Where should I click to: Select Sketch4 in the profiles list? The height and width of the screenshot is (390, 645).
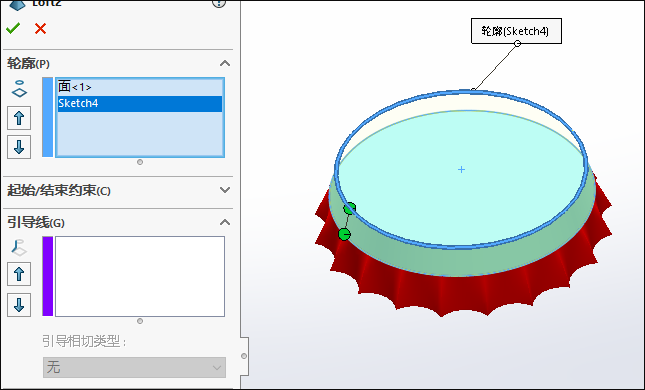140,103
